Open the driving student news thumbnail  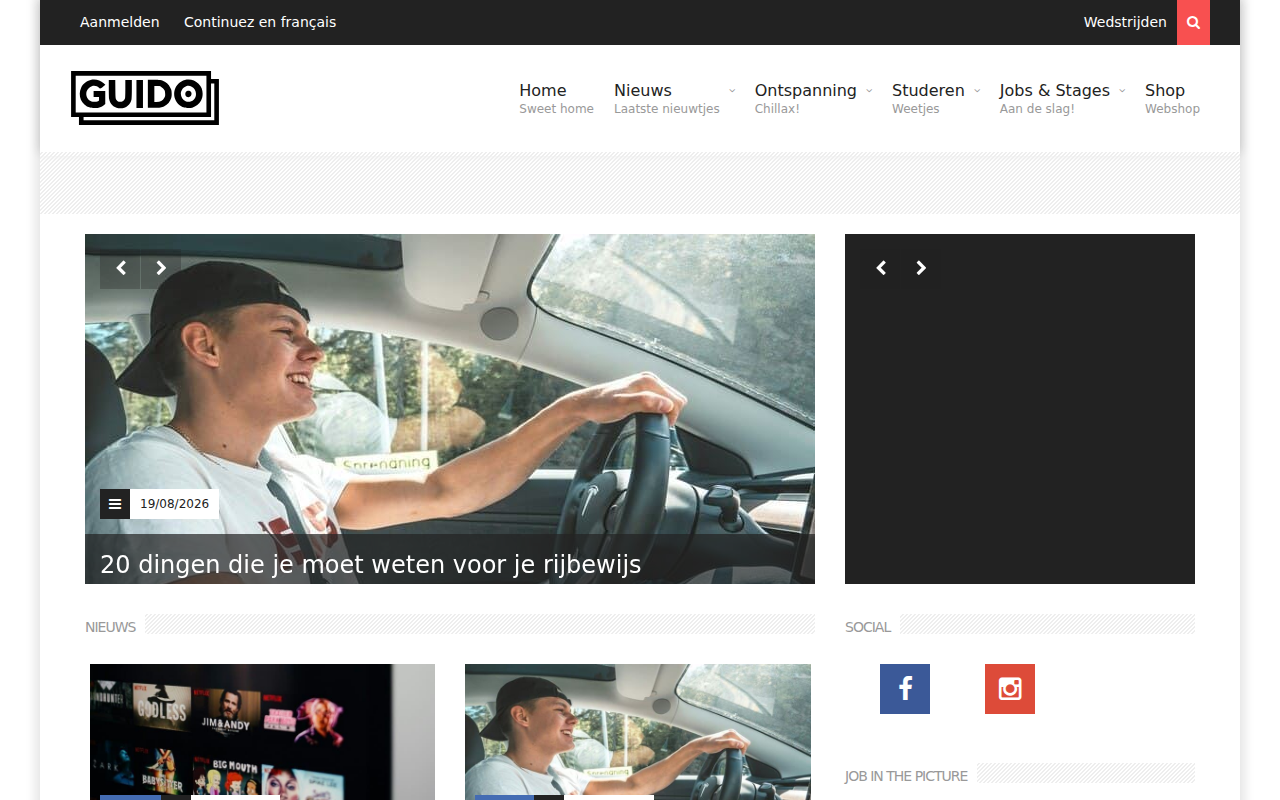click(638, 732)
